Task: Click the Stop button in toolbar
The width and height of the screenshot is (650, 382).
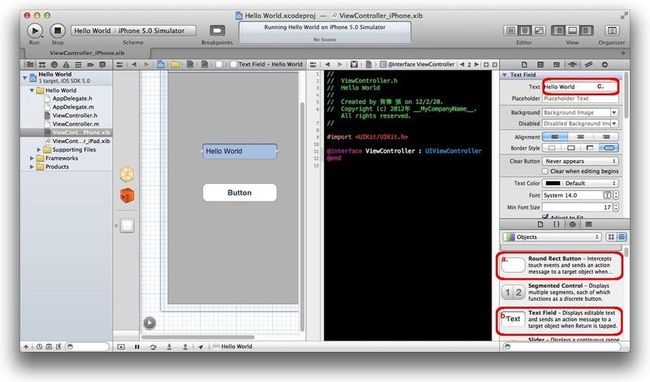Action: (58, 31)
